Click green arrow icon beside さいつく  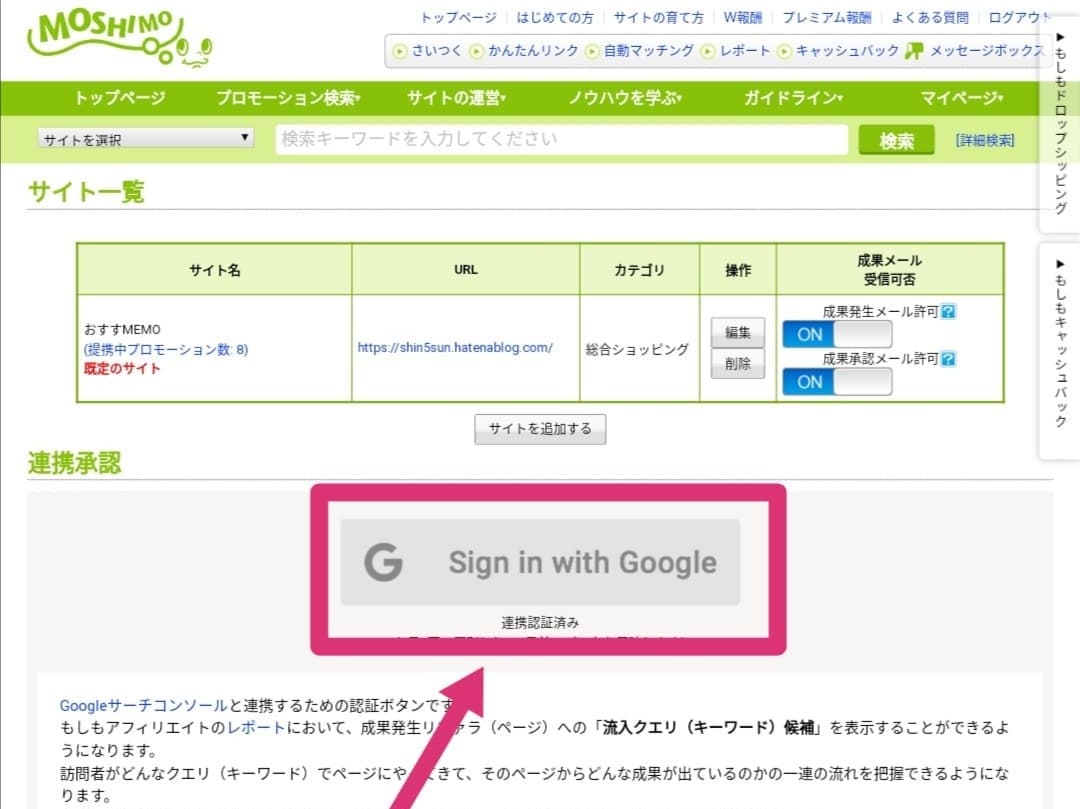(x=400, y=50)
